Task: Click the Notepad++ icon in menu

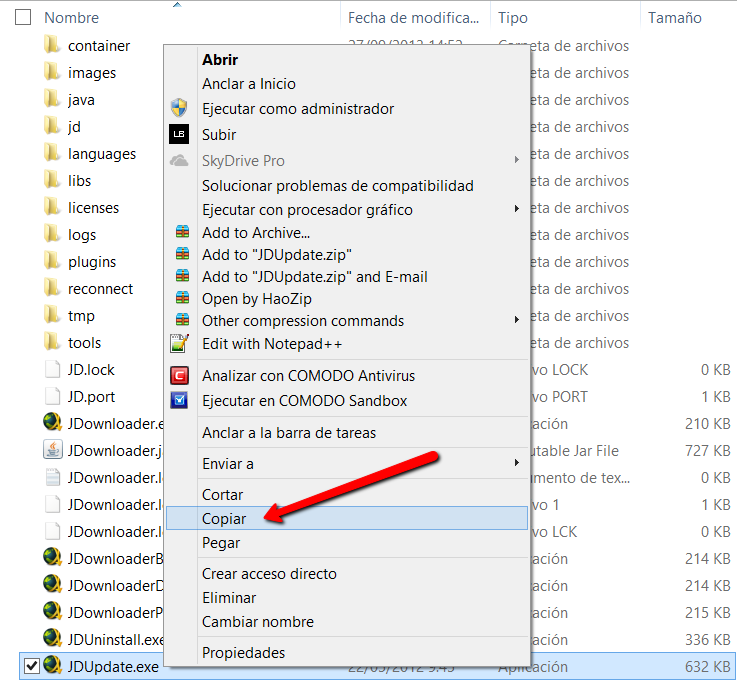Action: tap(179, 343)
